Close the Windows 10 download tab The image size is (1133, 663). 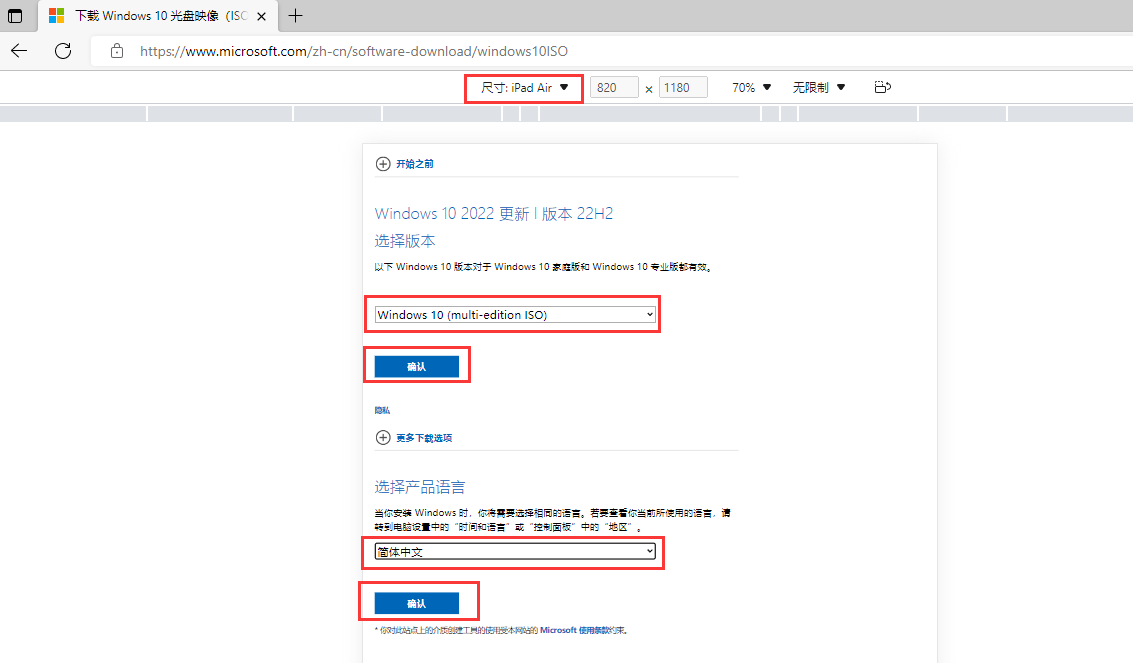[262, 17]
